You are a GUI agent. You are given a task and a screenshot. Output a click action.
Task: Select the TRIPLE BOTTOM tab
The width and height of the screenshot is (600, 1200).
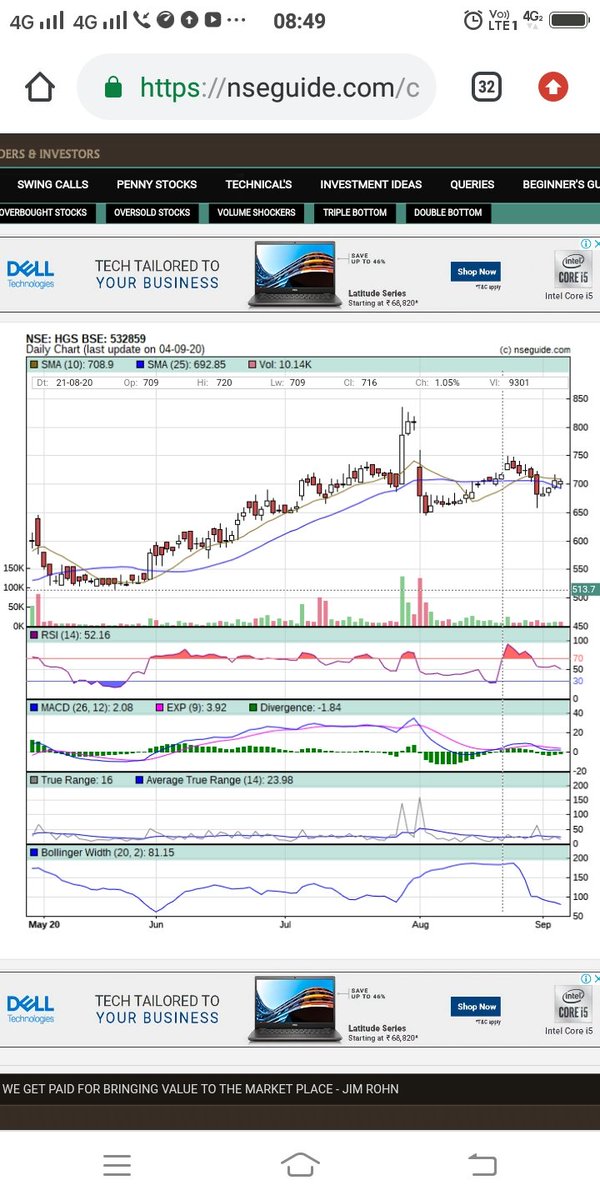point(355,213)
